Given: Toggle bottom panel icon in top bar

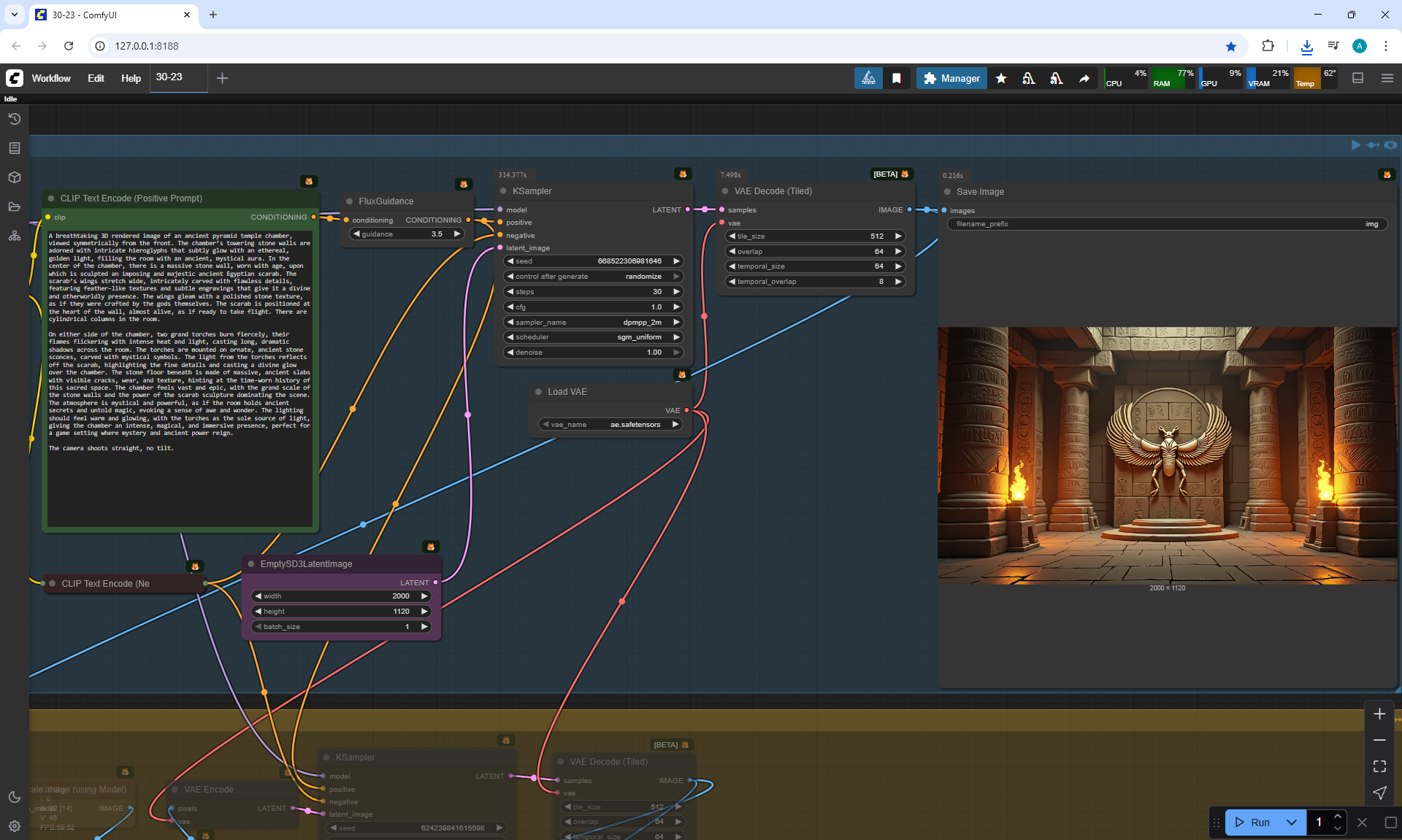Looking at the screenshot, I should tap(1358, 78).
